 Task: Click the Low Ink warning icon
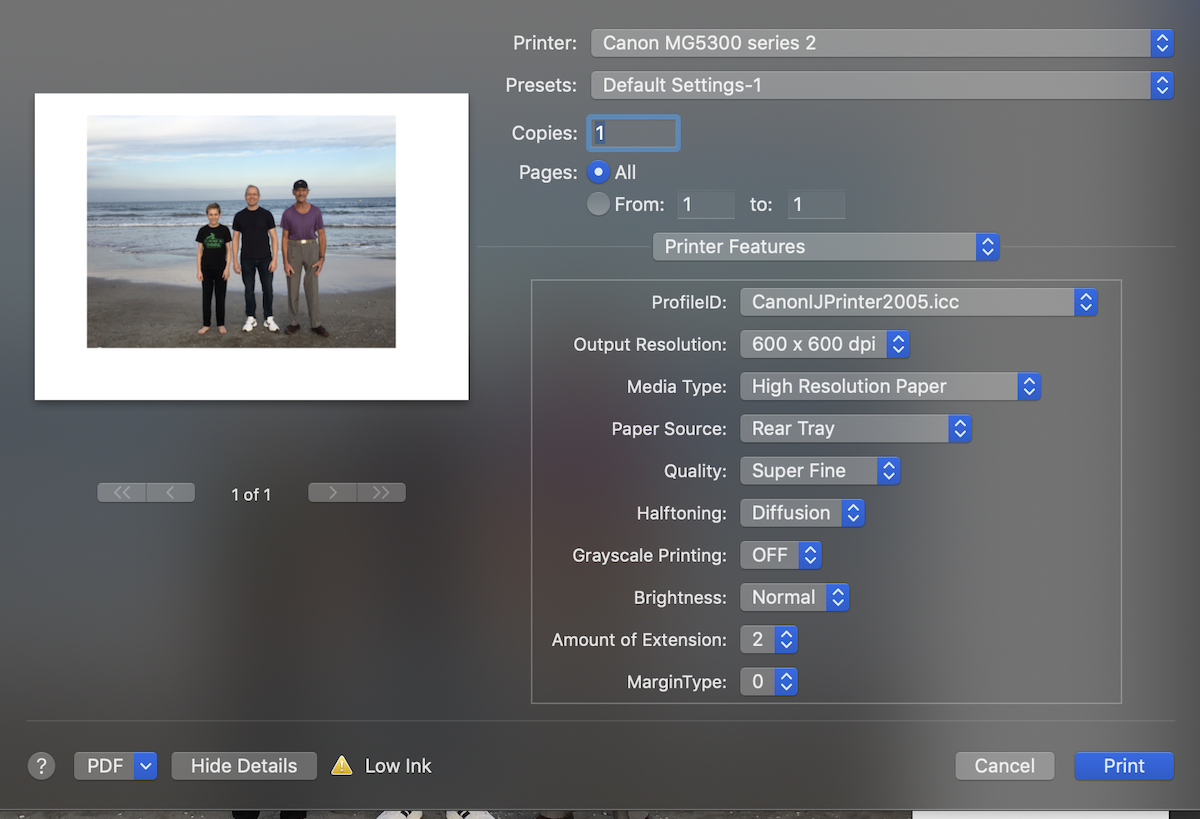pos(342,766)
